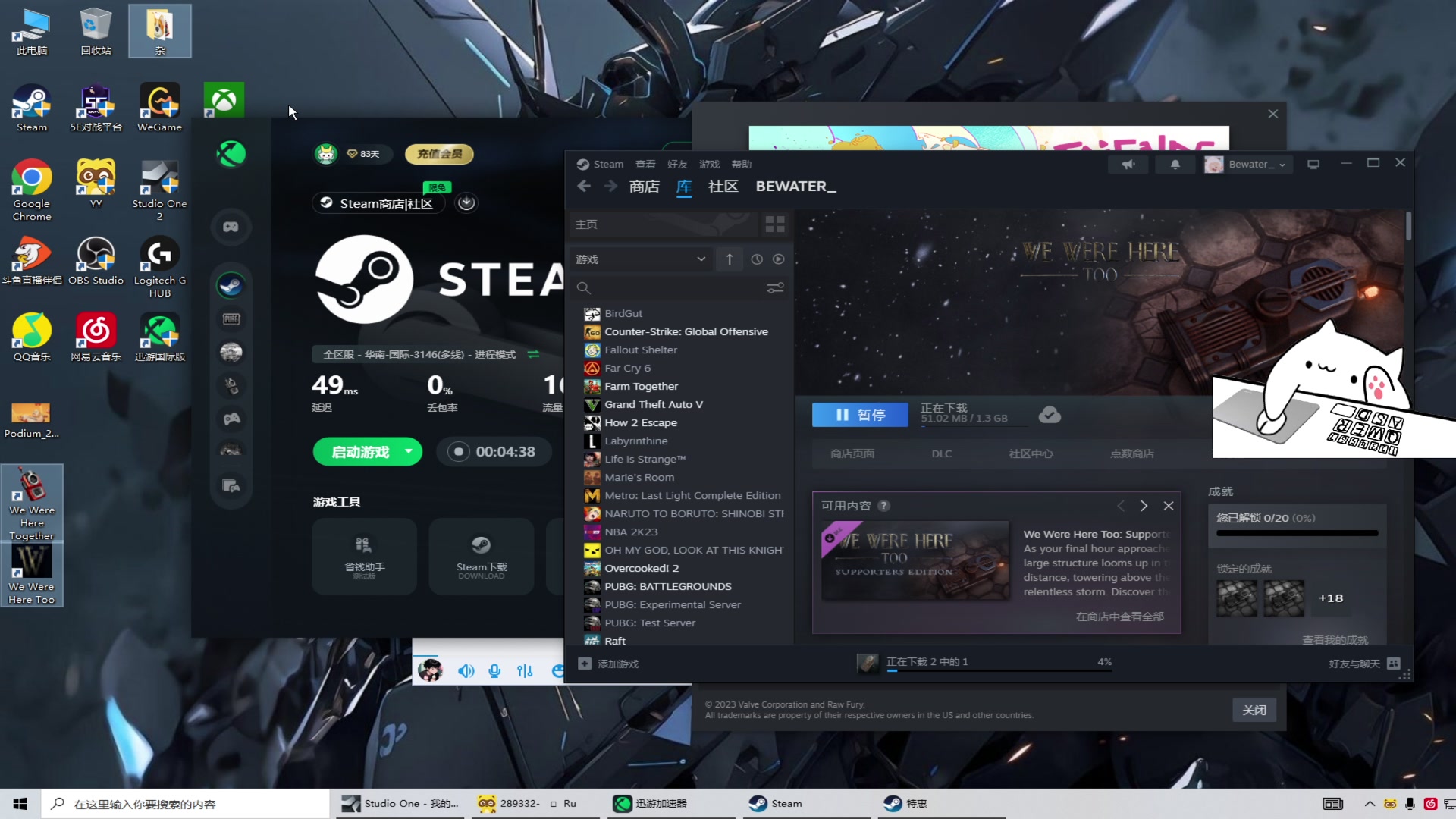Screen dimensions: 1456x819
Task: Click 添加游戏 at library bottom
Action: tap(609, 664)
